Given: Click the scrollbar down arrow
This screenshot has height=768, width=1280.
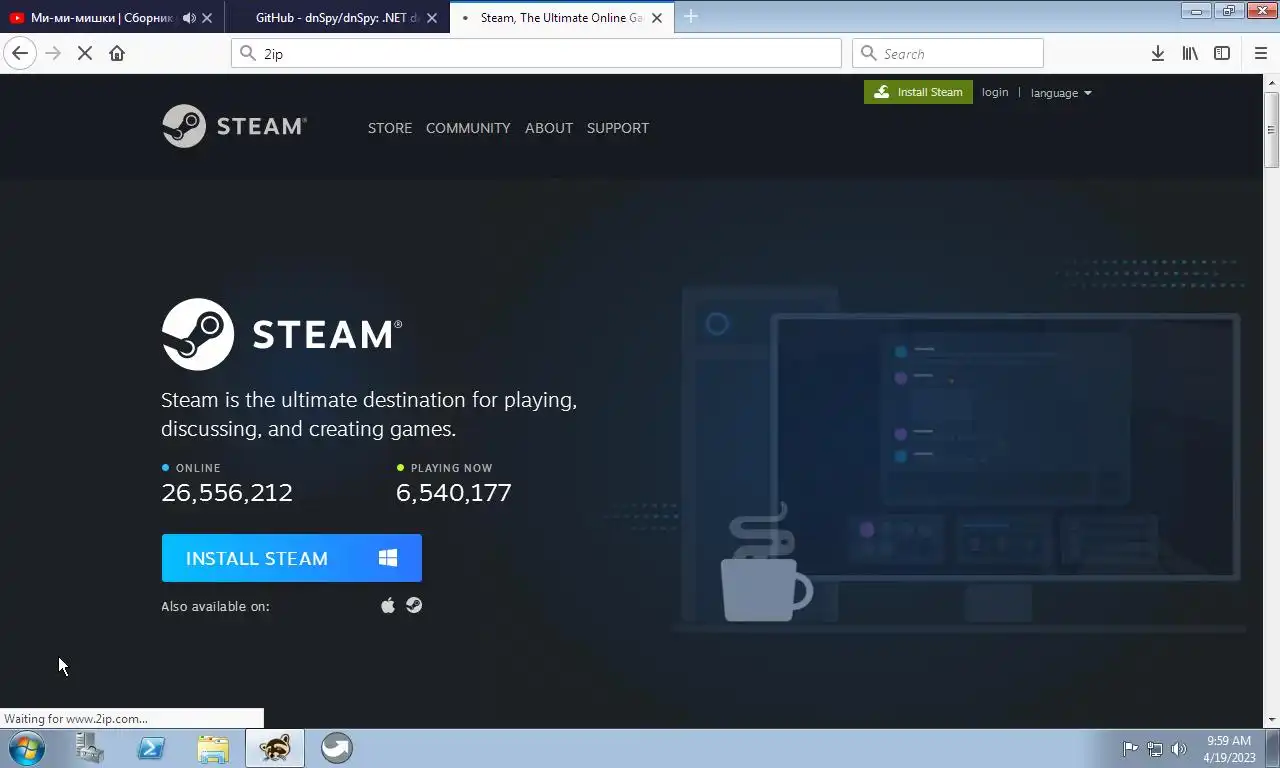Looking at the screenshot, I should (x=1272, y=720).
